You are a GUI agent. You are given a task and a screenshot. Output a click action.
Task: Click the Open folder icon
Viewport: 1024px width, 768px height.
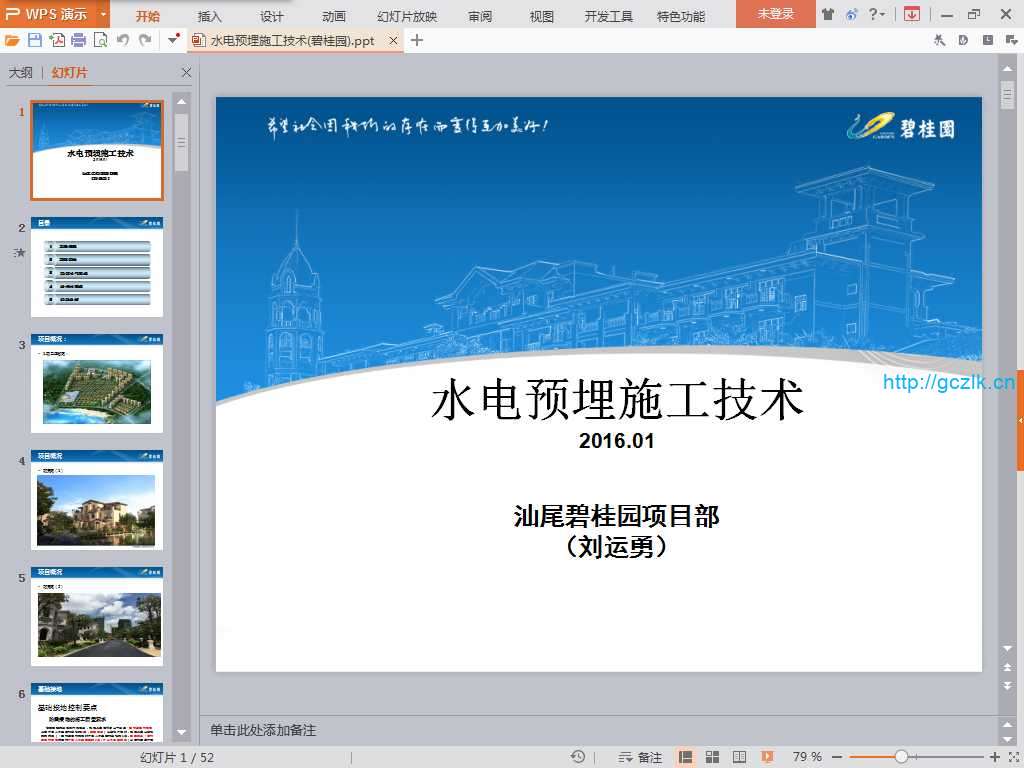click(12, 40)
